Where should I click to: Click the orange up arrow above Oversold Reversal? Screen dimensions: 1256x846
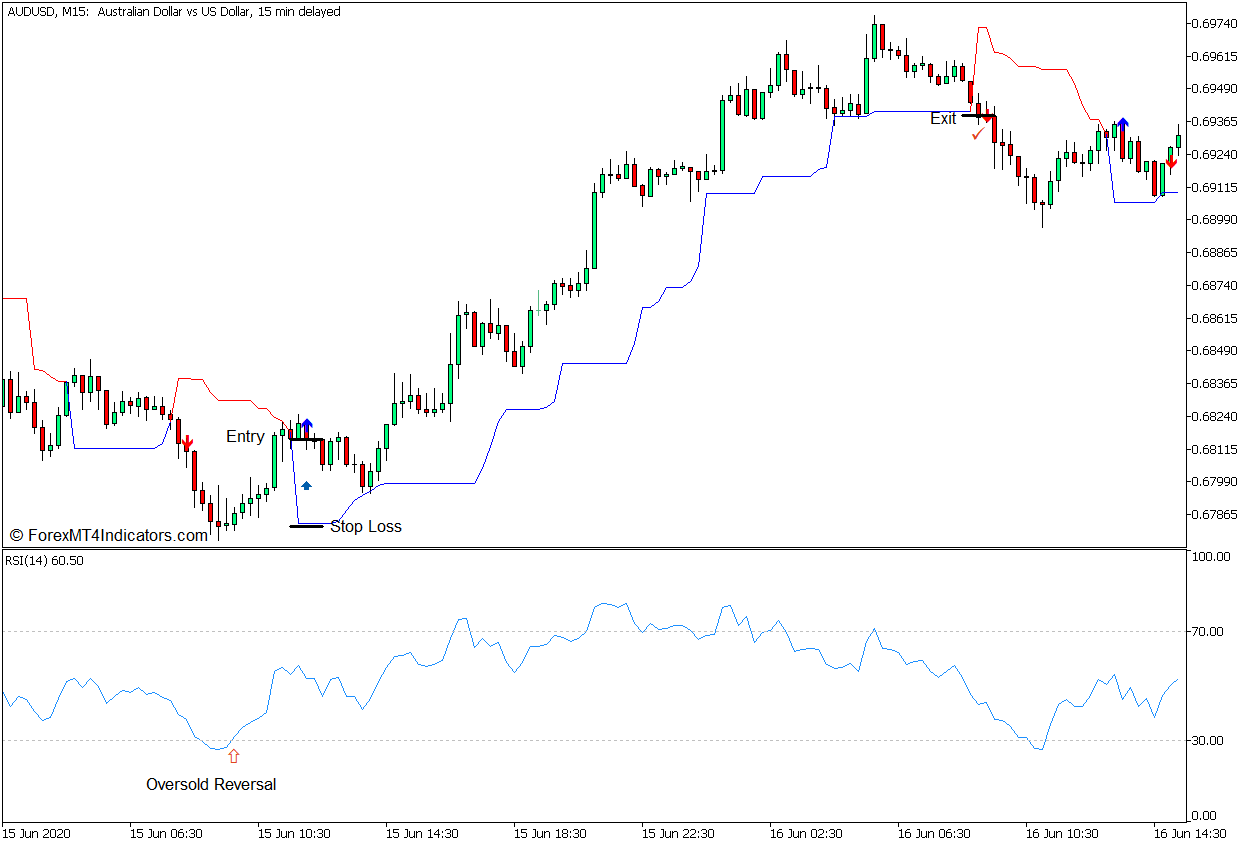point(233,756)
